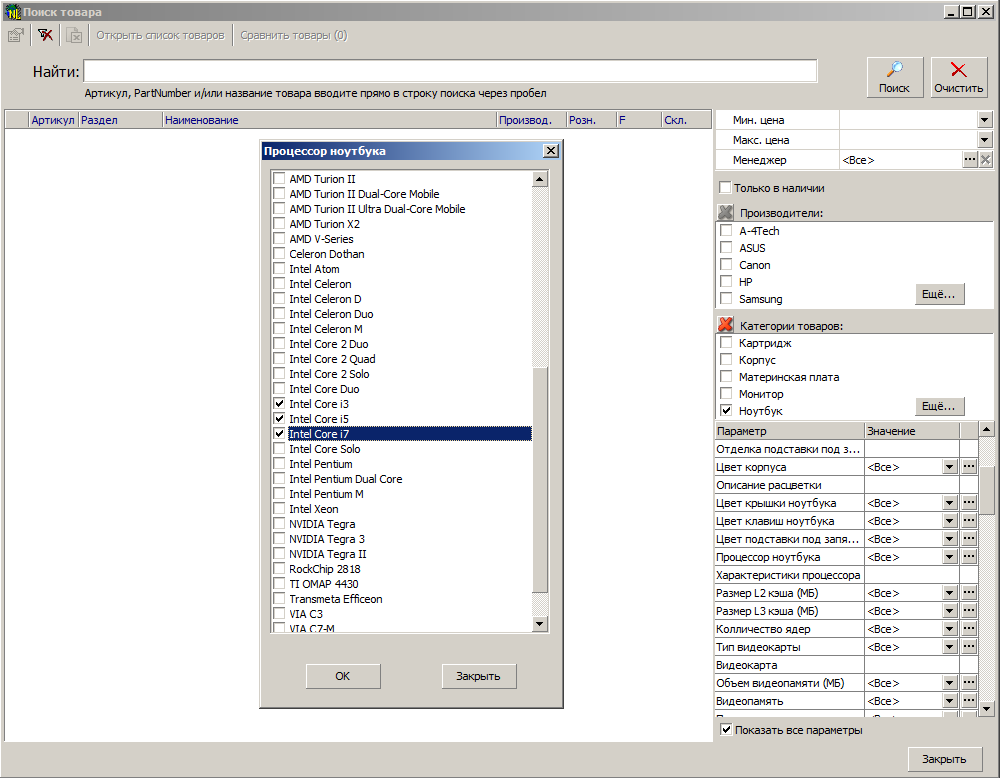This screenshot has height=778, width=1000.
Task: Click the delete document toolbar icon
Action: tap(75, 35)
